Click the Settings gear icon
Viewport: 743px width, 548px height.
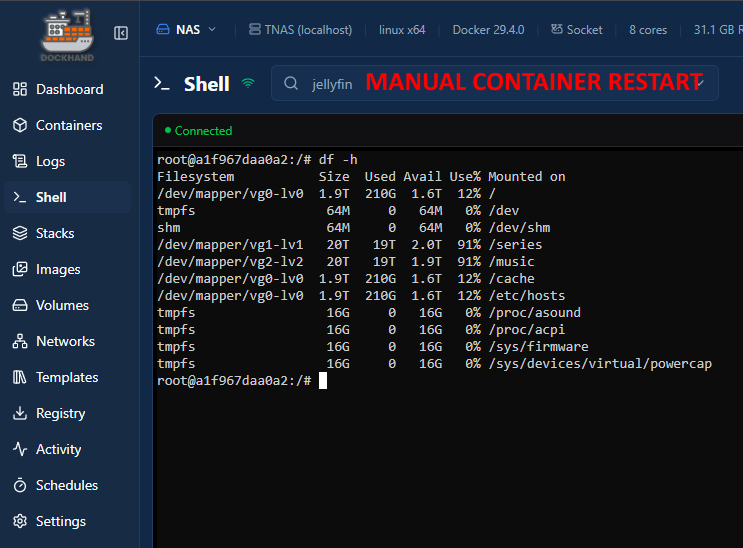[20, 521]
